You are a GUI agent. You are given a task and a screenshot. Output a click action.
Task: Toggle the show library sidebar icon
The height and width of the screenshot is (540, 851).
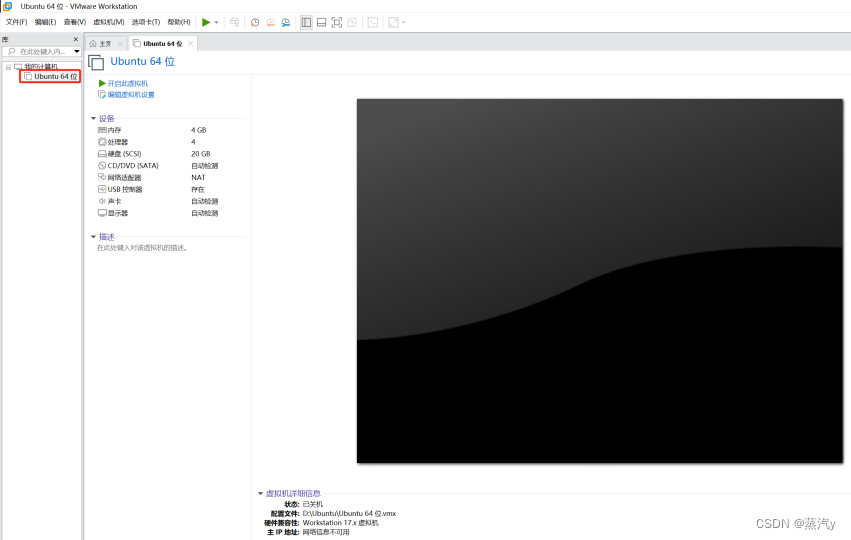pyautogui.click(x=306, y=22)
